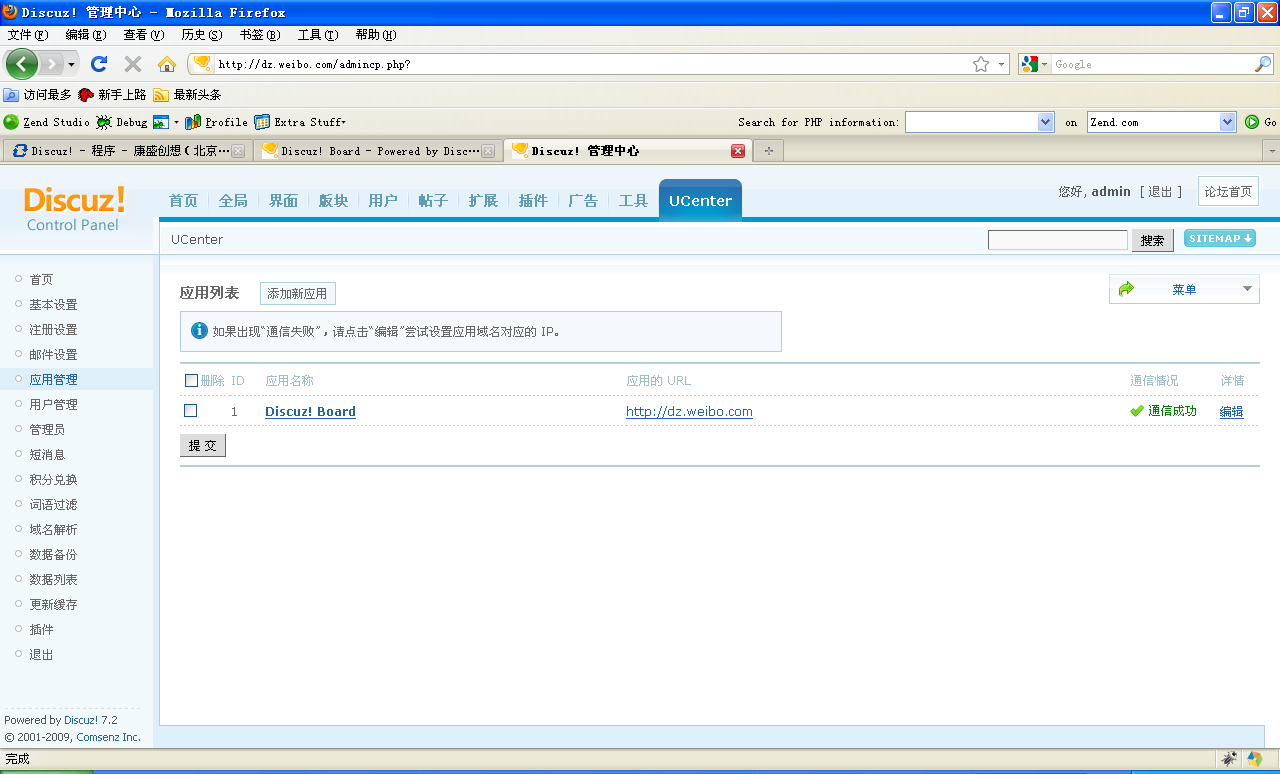The width and height of the screenshot is (1280, 774).
Task: Click the 退出 link beside admin
Action: (1160, 191)
